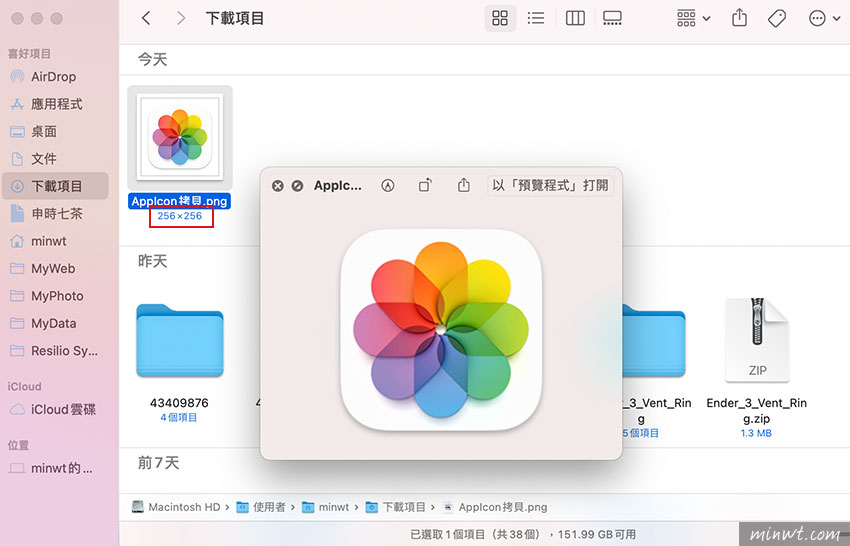This screenshot has height=546, width=850.
Task: Open the minwt home folder in sidebar
Action: pyautogui.click(x=55, y=241)
